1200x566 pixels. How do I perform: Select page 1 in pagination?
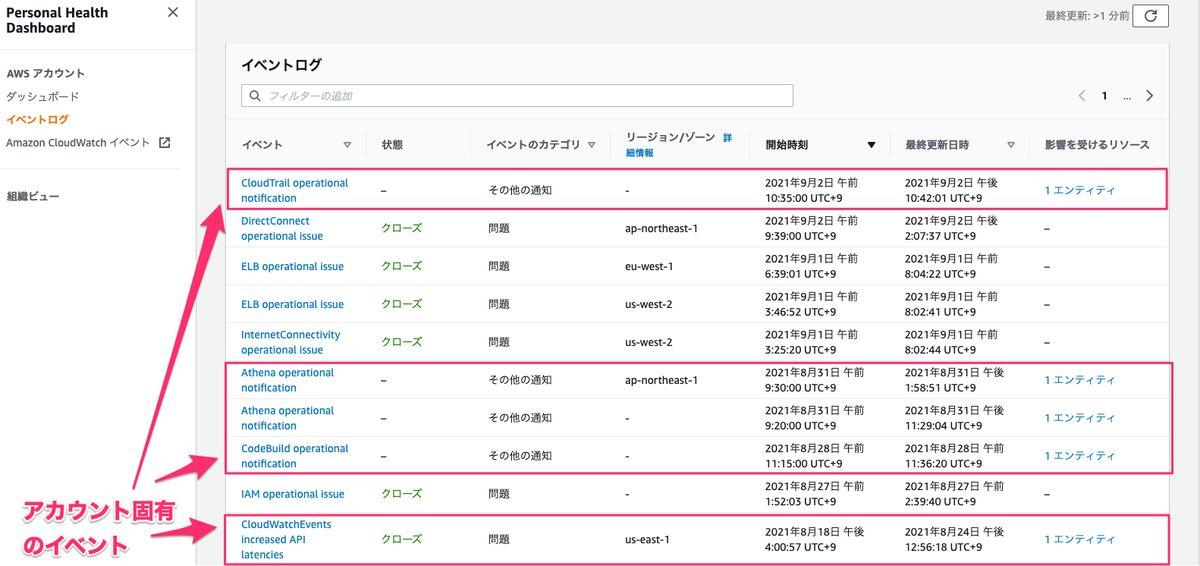[1105, 96]
